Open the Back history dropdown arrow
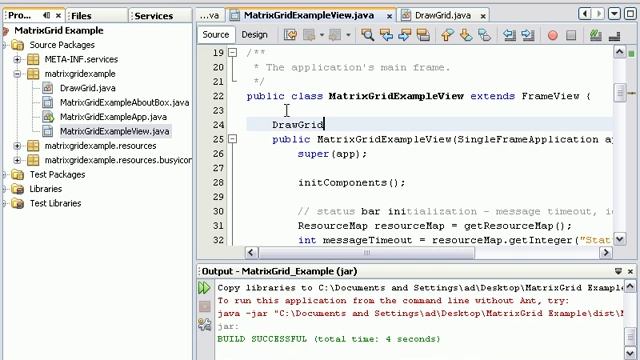This screenshot has height=360, width=640. [x=322, y=35]
